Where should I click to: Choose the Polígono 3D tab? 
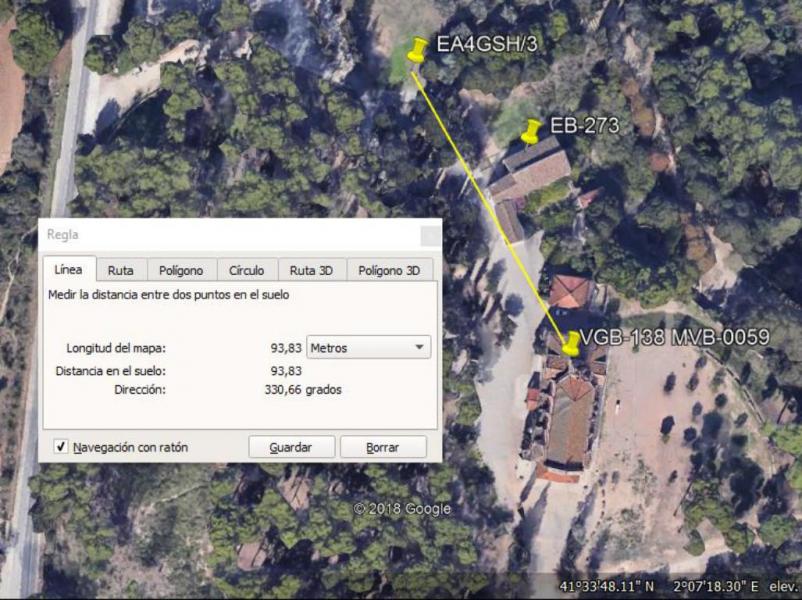[389, 270]
